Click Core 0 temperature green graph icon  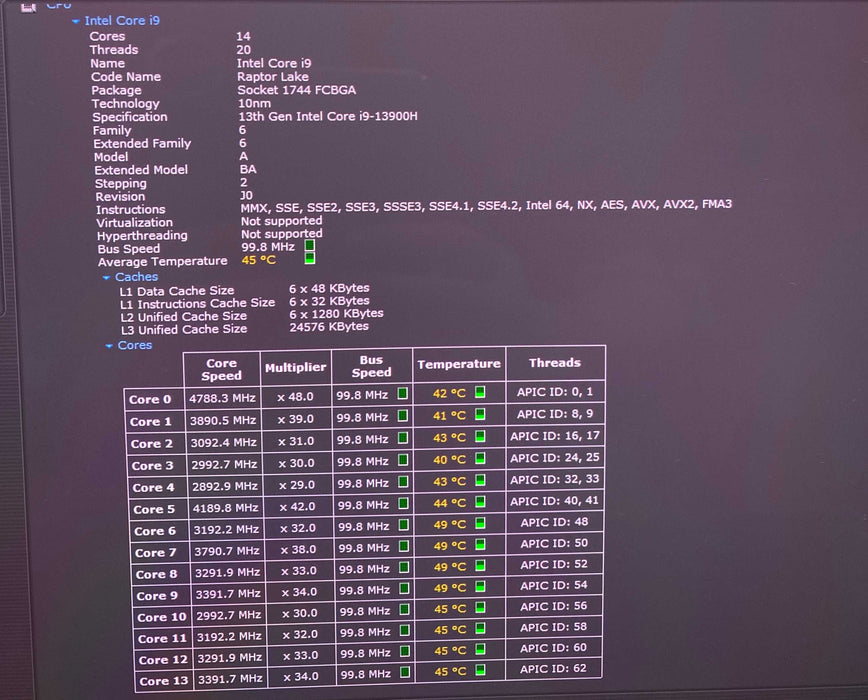480,392
